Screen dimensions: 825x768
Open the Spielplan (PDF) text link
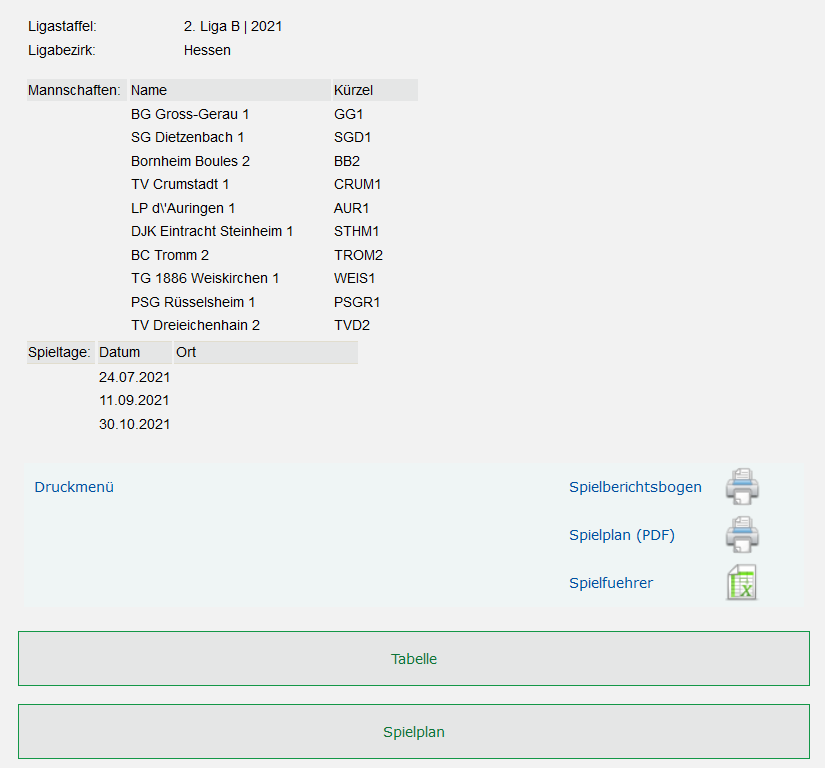pyautogui.click(x=621, y=535)
